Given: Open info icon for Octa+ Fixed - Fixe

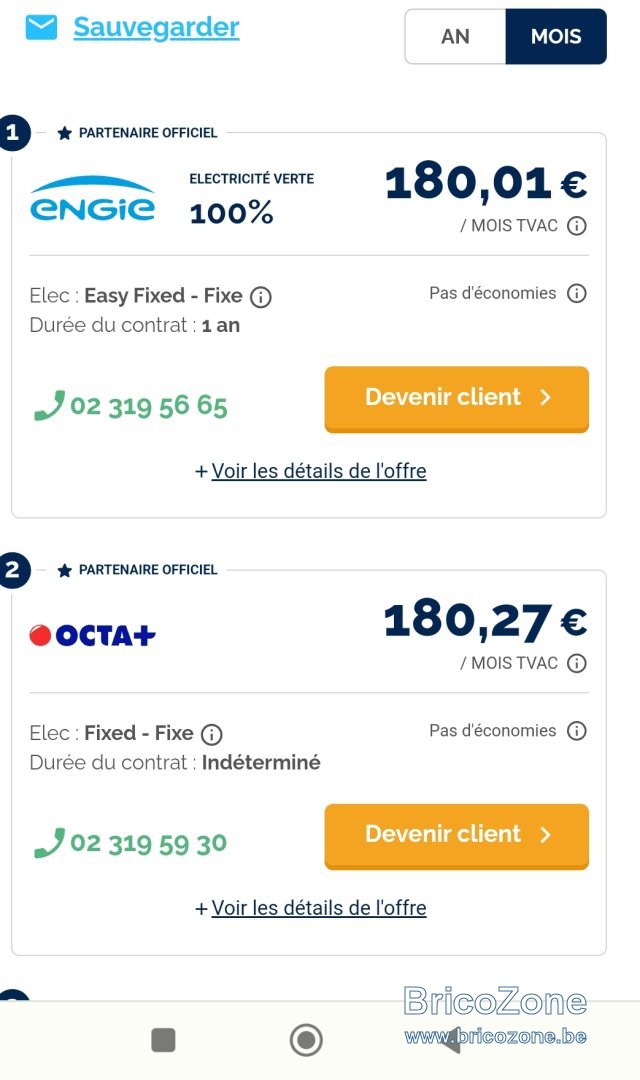Looking at the screenshot, I should 211,735.
